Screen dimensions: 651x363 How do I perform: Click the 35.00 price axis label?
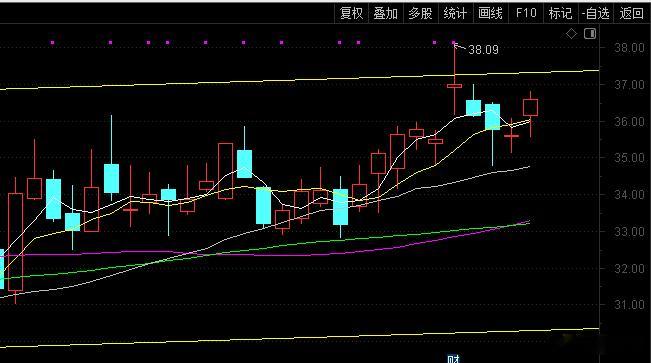pyautogui.click(x=629, y=158)
